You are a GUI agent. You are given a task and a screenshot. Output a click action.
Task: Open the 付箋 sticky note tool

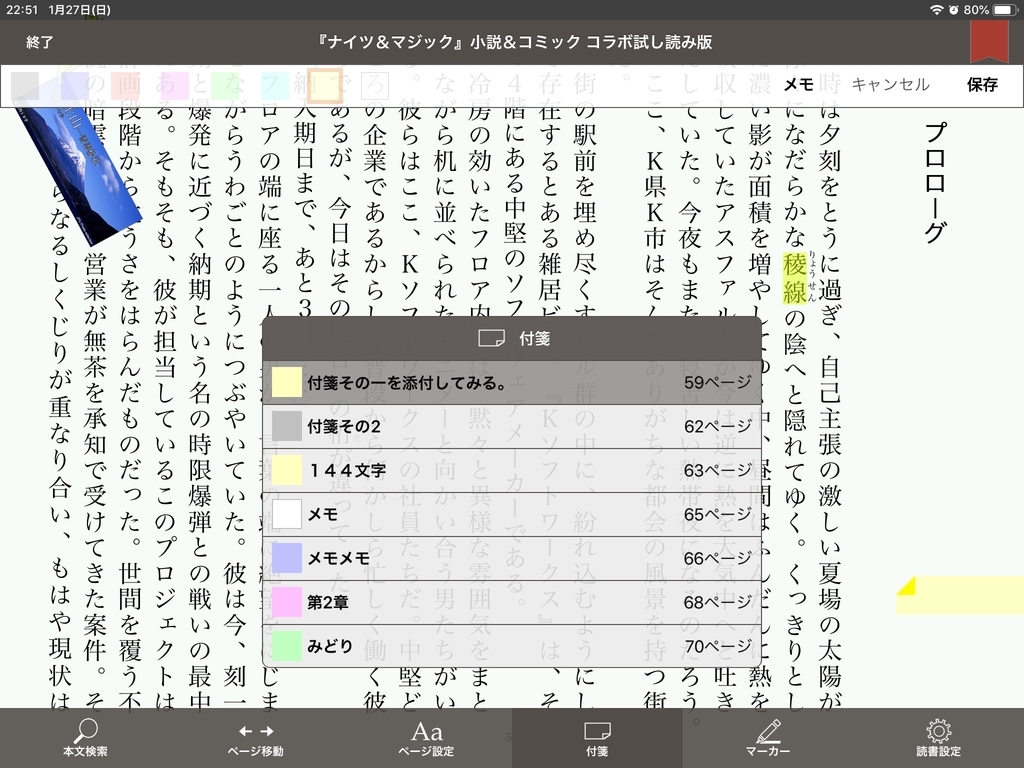click(x=597, y=737)
